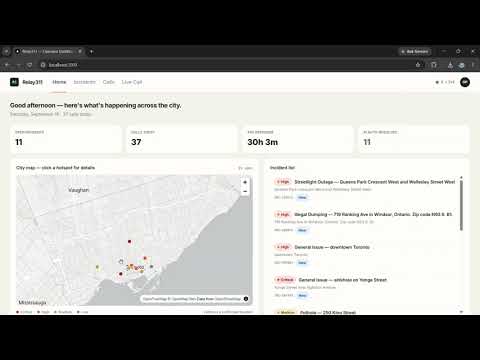This screenshot has height=360, width=480.
Task: Click down arrow of incident list scrollbar
Action: 461,312
